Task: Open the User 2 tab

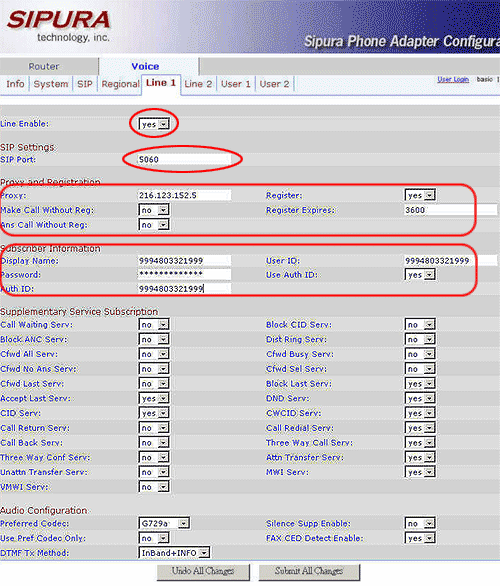Action: [274, 84]
